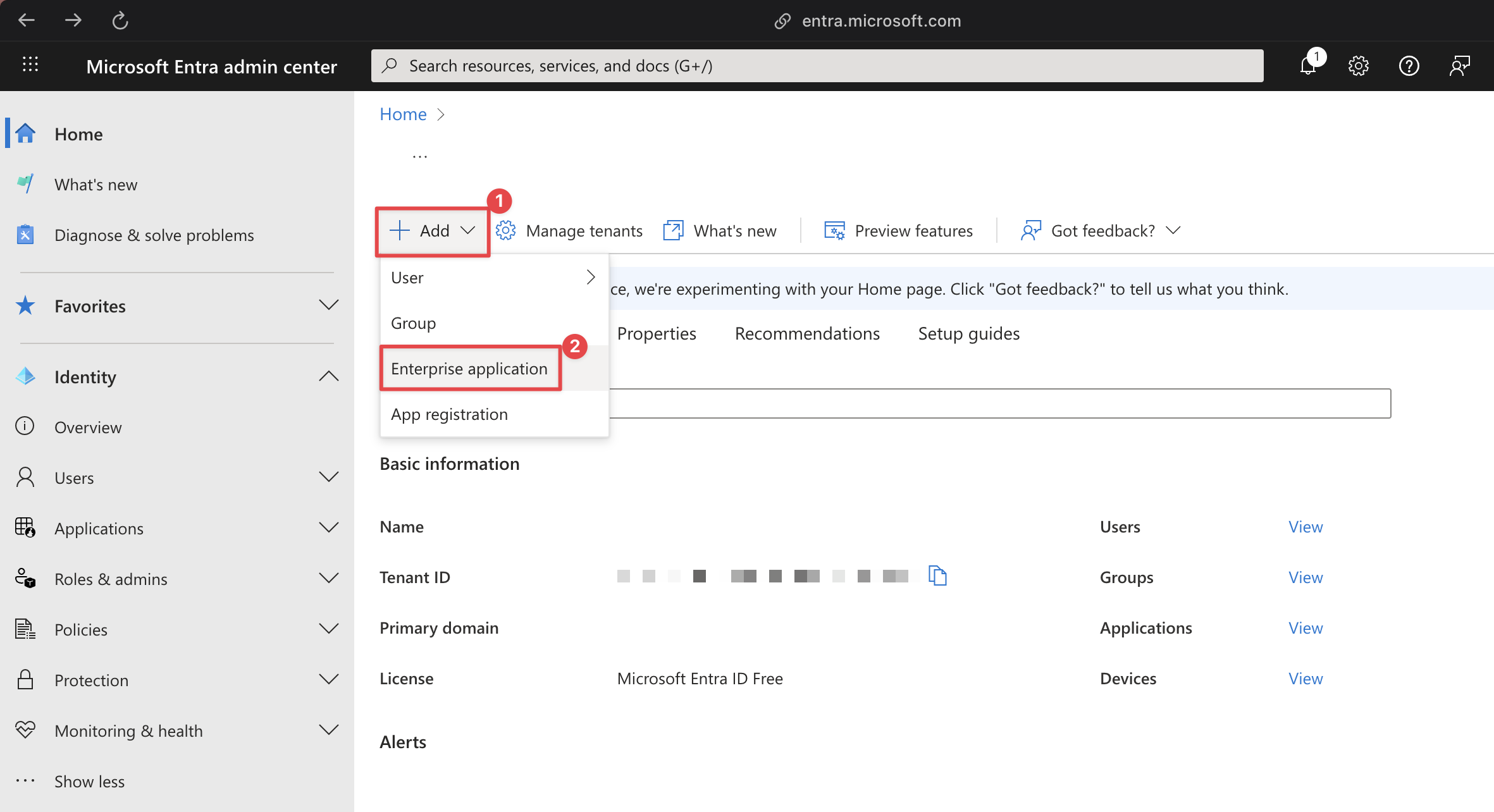Viewport: 1494px width, 812px height.
Task: Open the Got feedback? dropdown
Action: (1101, 231)
